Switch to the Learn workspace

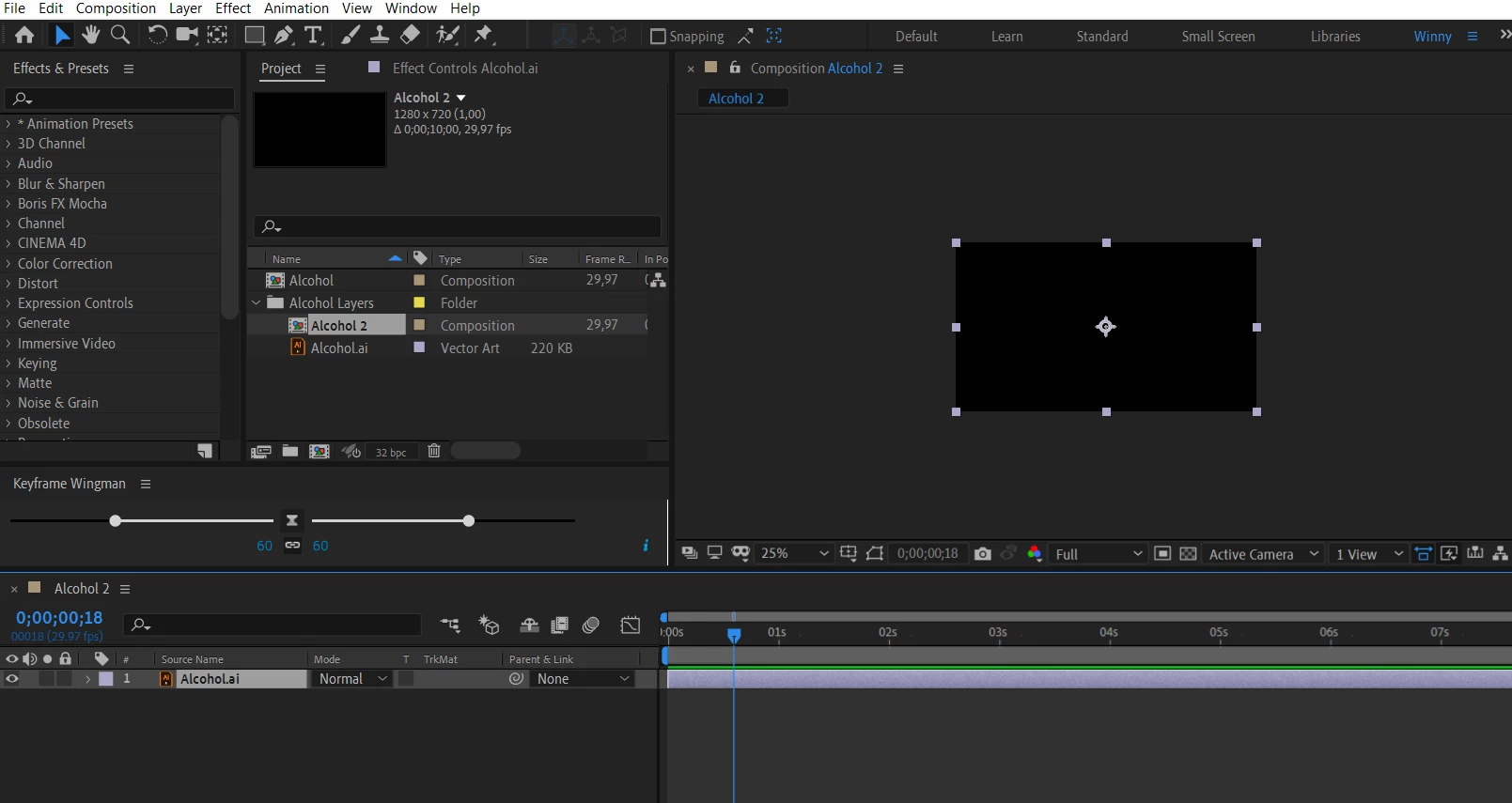click(1007, 36)
